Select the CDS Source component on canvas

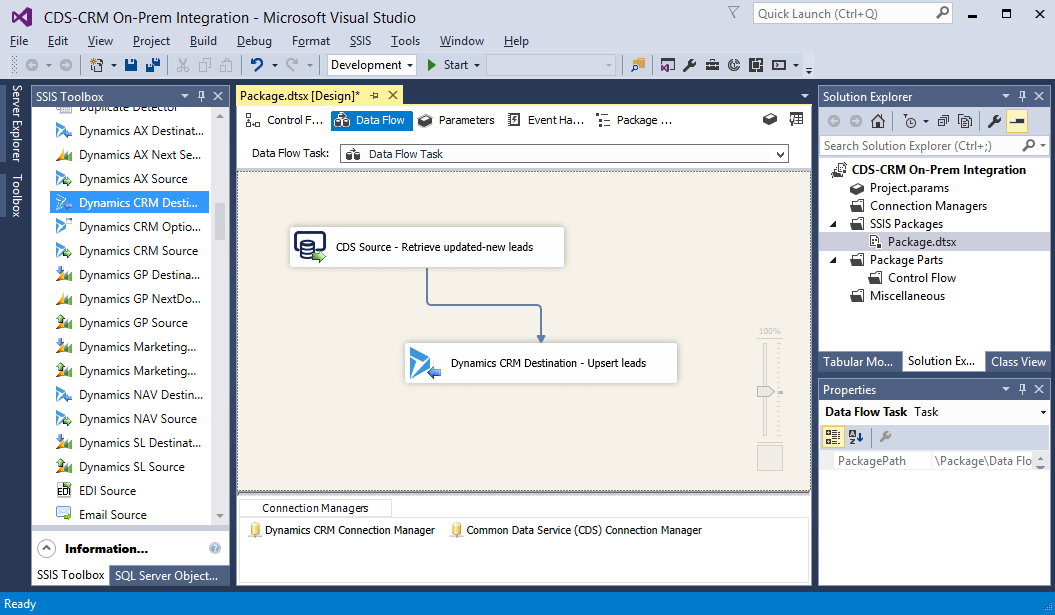point(427,247)
